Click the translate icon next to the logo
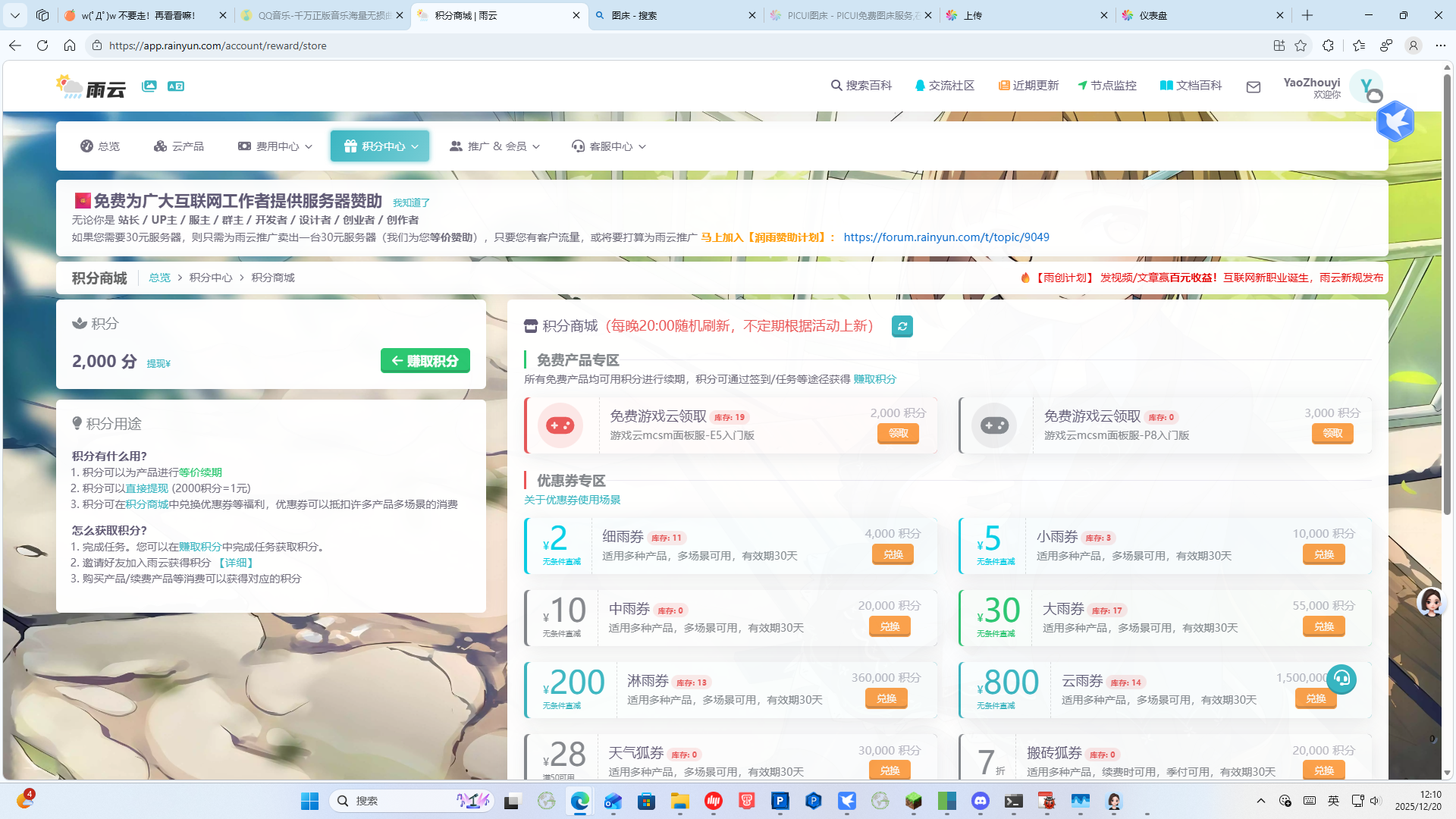This screenshot has width=1456, height=819. tap(177, 86)
